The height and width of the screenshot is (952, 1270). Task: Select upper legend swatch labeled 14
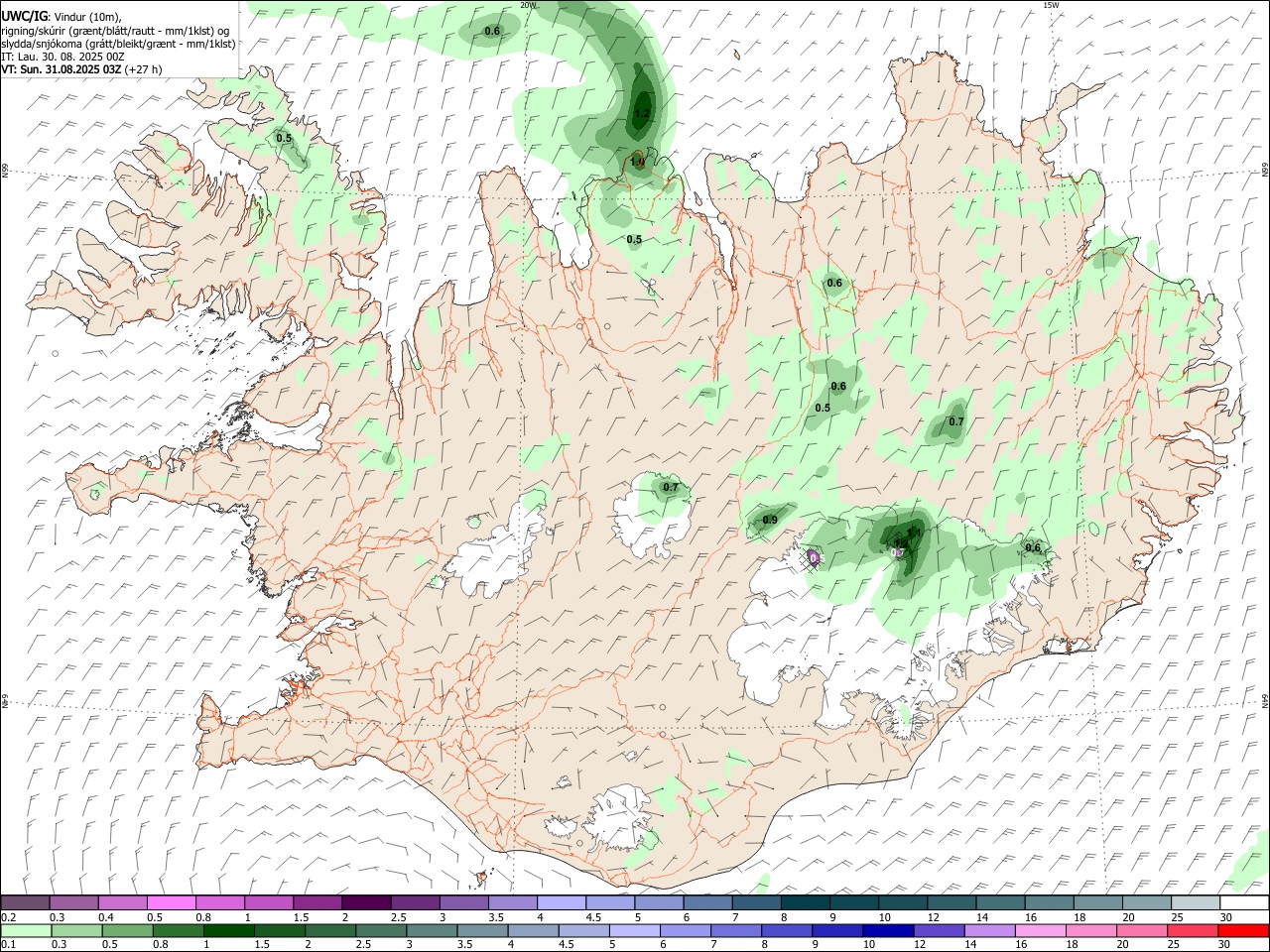(1001, 902)
